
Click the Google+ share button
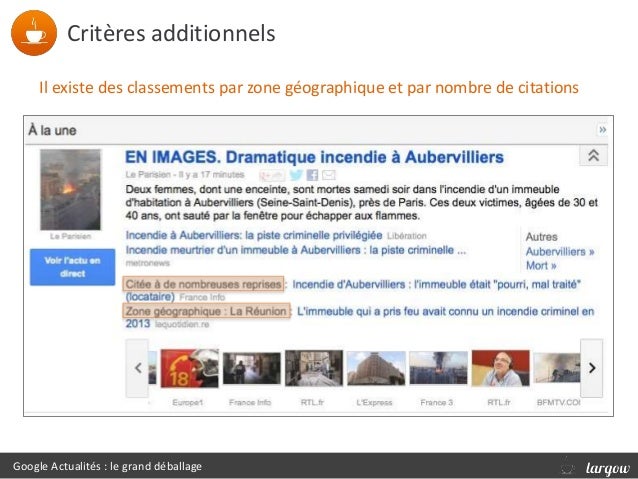click(272, 175)
